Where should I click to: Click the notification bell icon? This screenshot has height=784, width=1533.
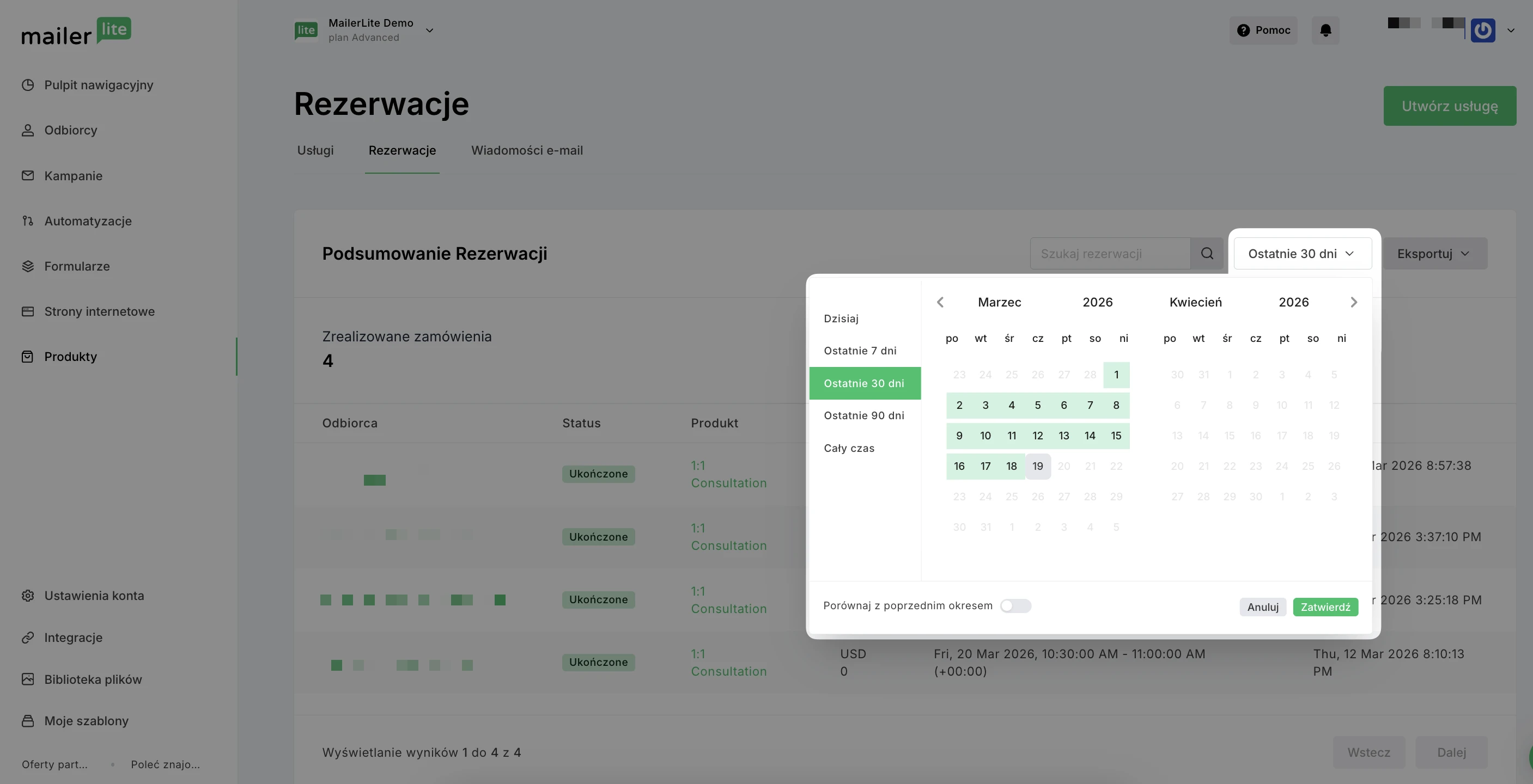[x=1325, y=30]
